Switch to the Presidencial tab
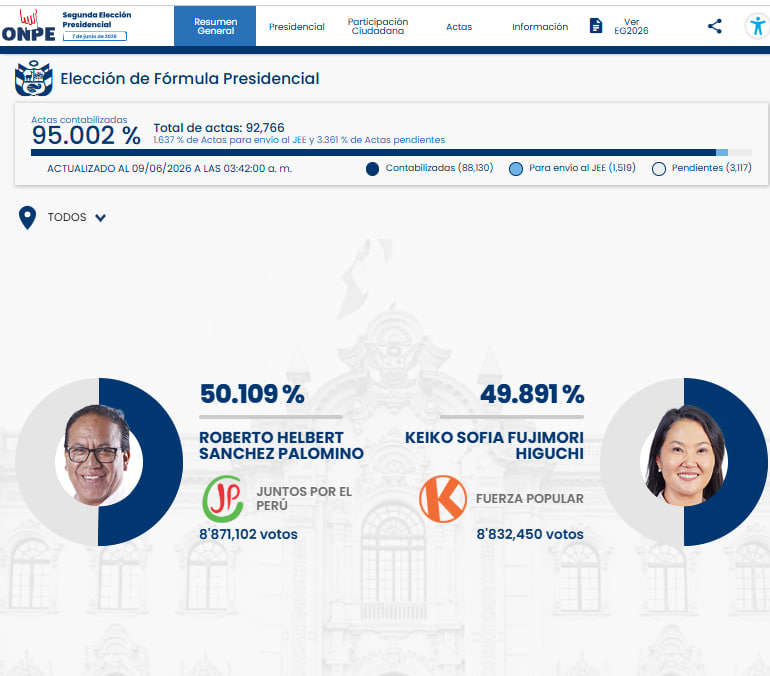 (297, 27)
